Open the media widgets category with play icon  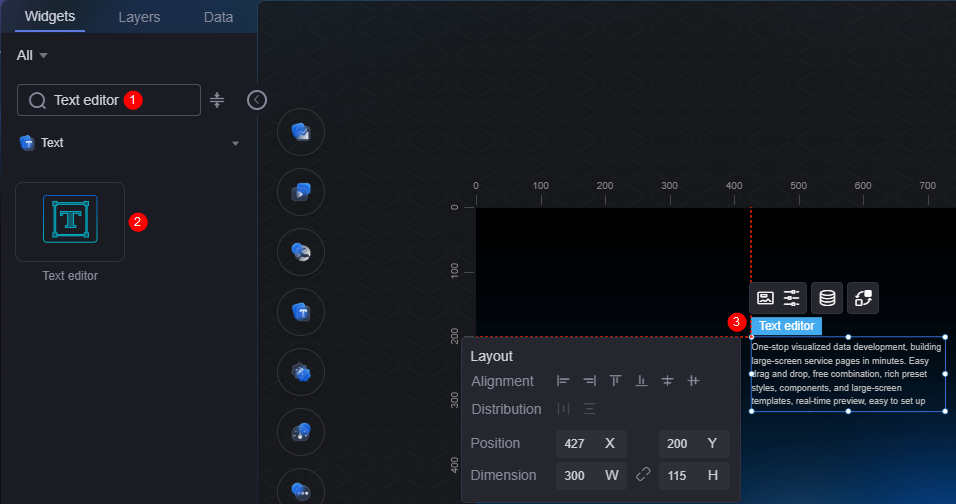click(301, 192)
